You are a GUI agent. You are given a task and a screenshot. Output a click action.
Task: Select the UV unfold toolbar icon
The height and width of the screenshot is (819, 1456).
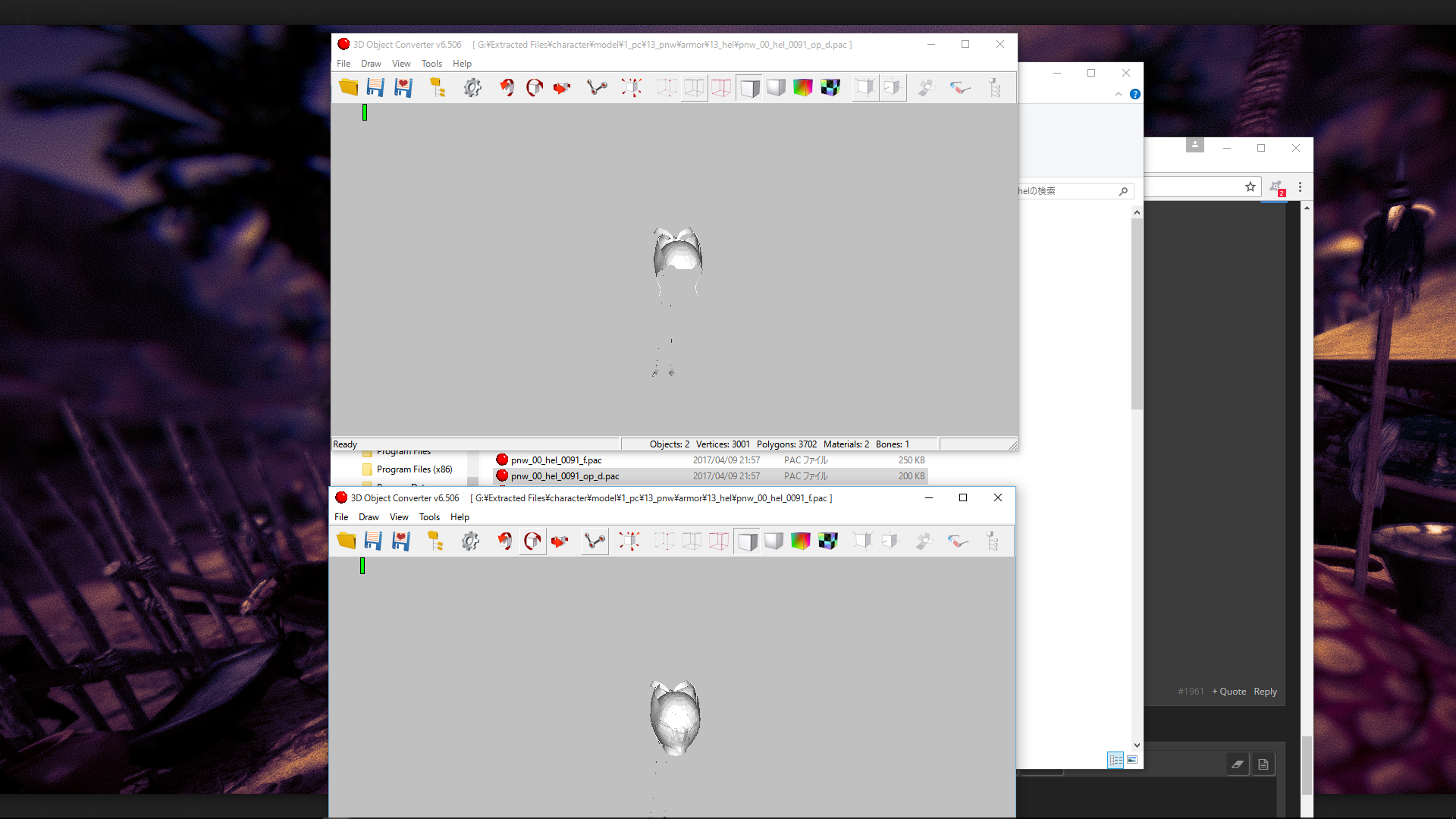pos(927,87)
